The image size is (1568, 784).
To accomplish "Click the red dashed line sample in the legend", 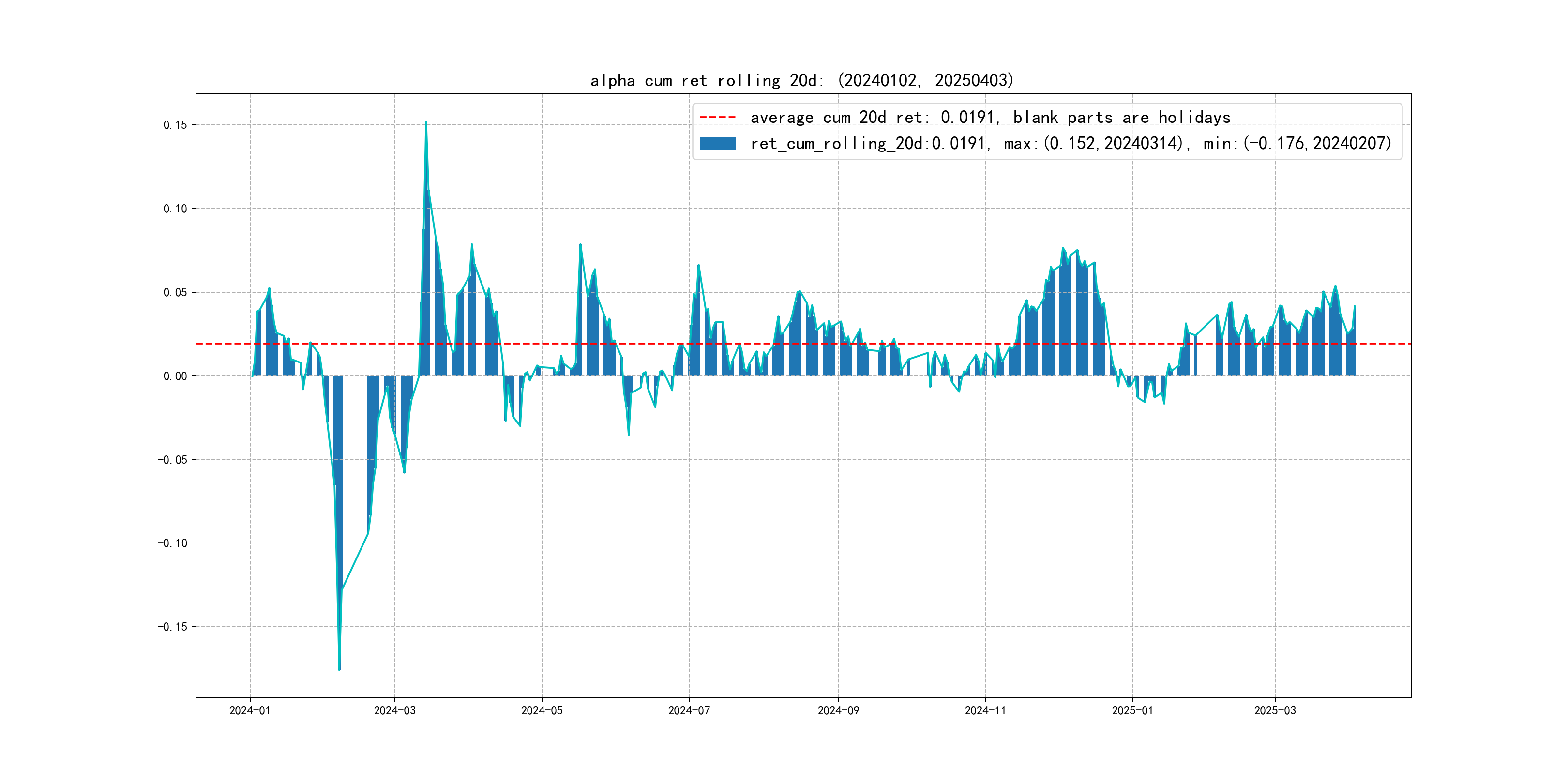I will click(717, 117).
